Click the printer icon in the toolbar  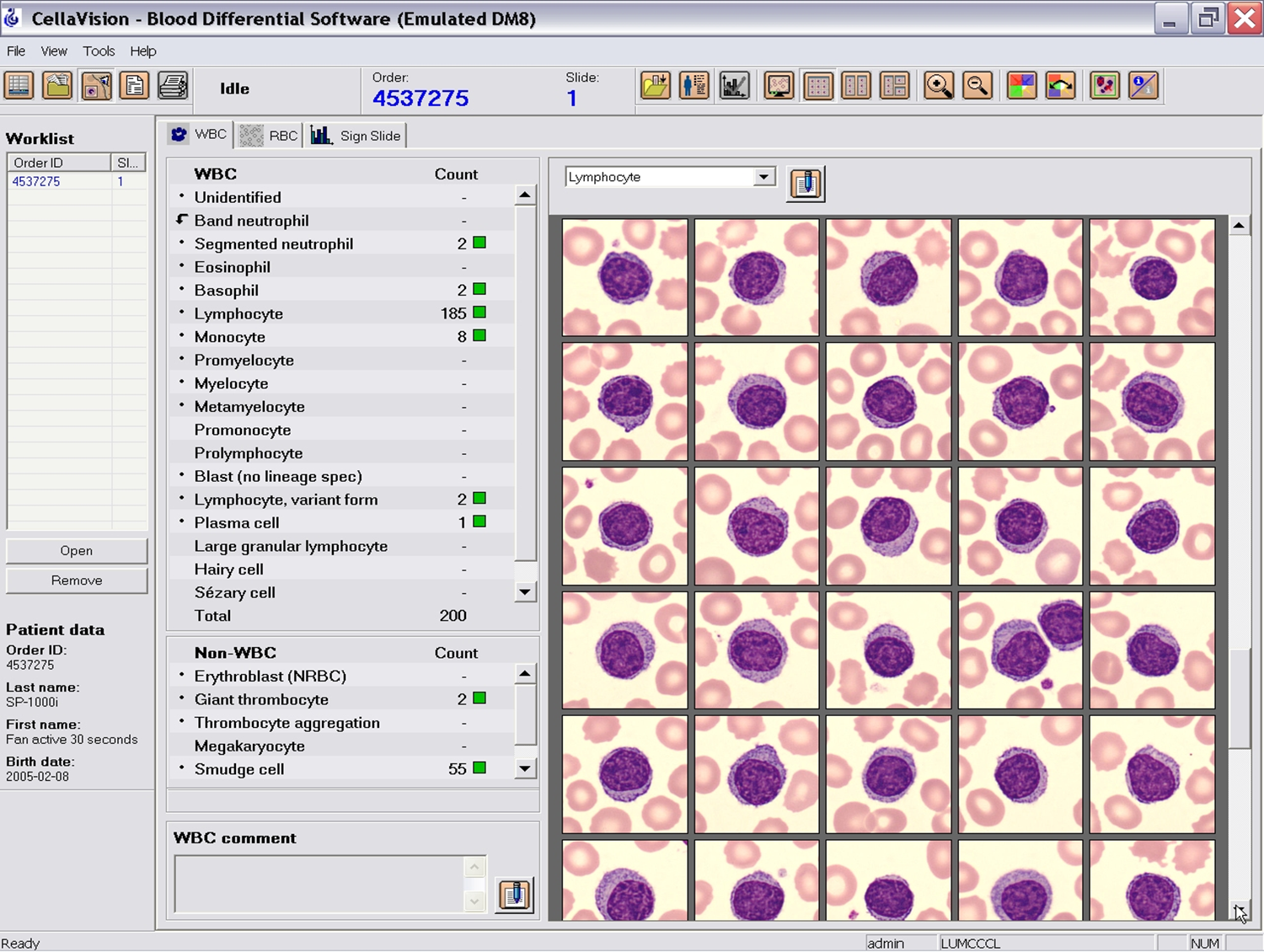pyautogui.click(x=173, y=86)
